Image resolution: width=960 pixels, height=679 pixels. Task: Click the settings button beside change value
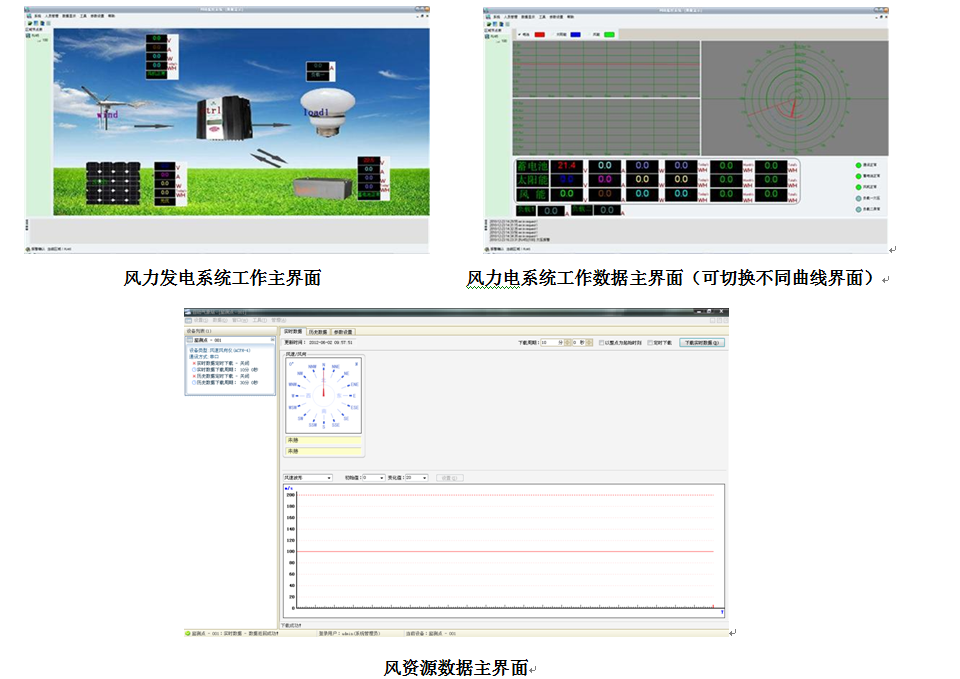(x=449, y=478)
